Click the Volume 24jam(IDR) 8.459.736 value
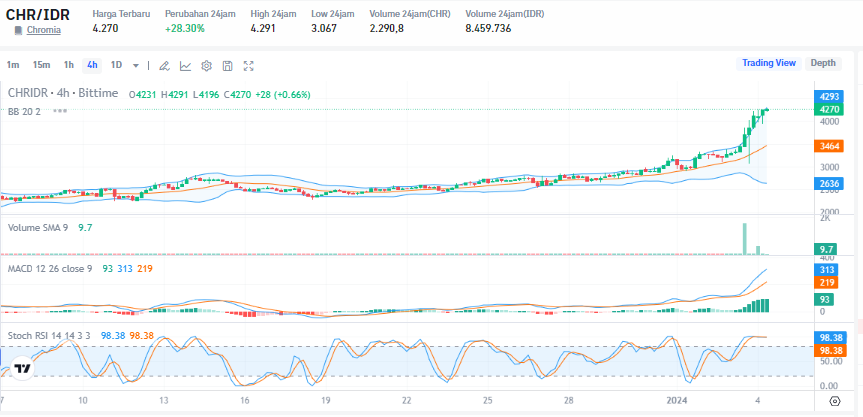This screenshot has height=417, width=863. pos(488,29)
